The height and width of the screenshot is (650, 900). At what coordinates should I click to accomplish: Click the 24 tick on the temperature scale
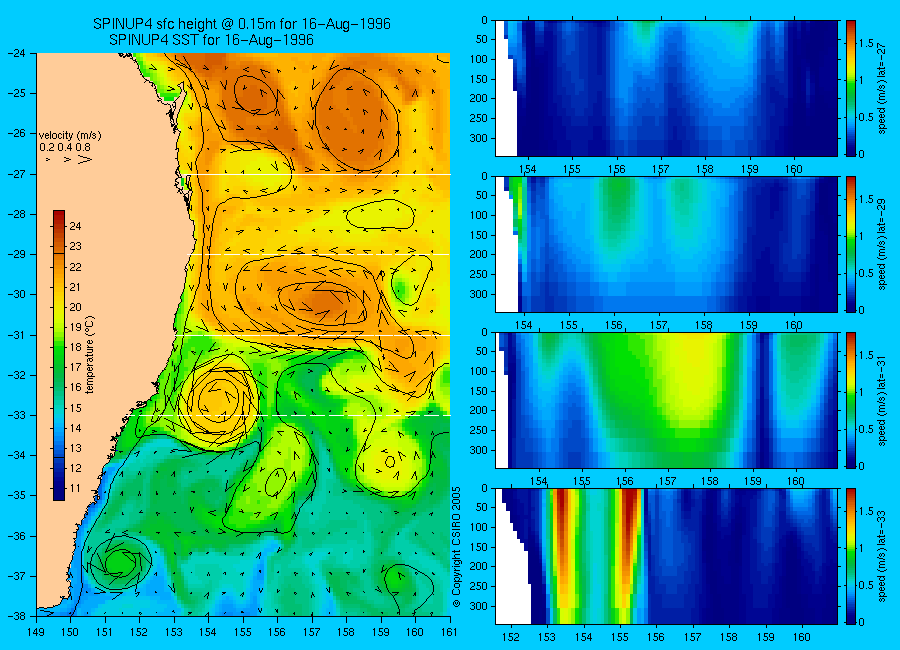tap(75, 226)
